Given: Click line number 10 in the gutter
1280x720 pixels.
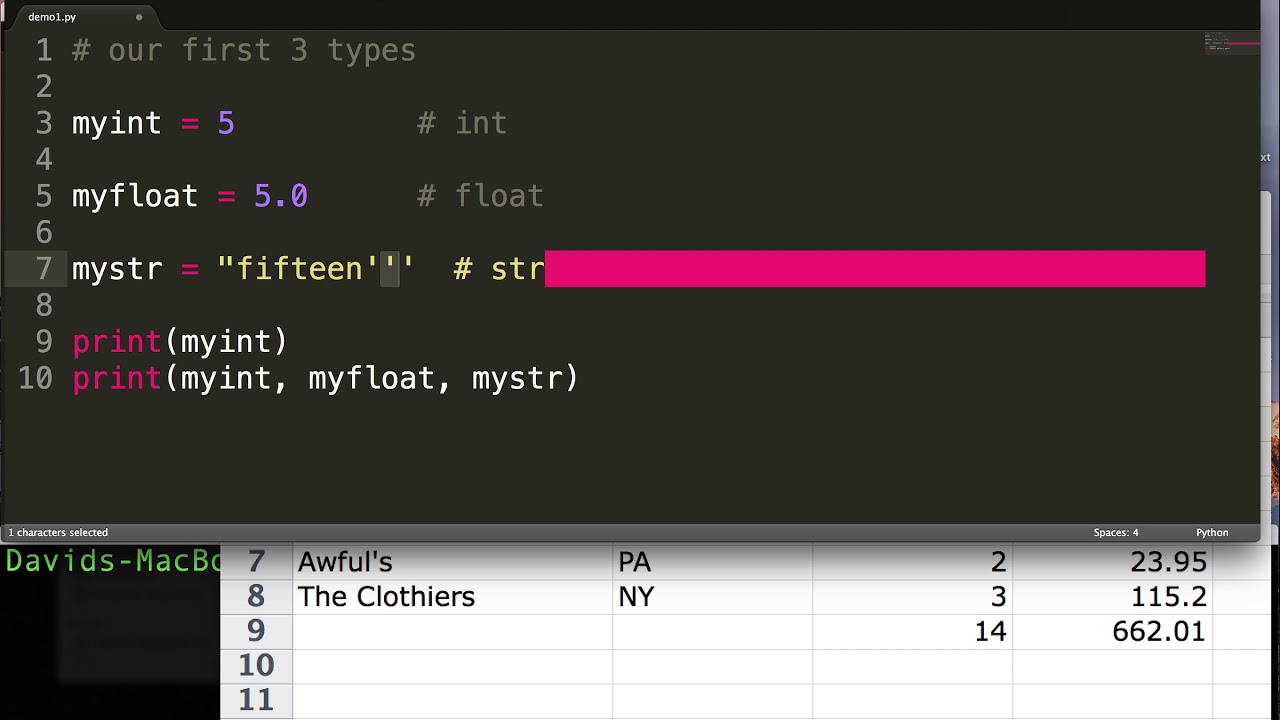Looking at the screenshot, I should tap(35, 378).
